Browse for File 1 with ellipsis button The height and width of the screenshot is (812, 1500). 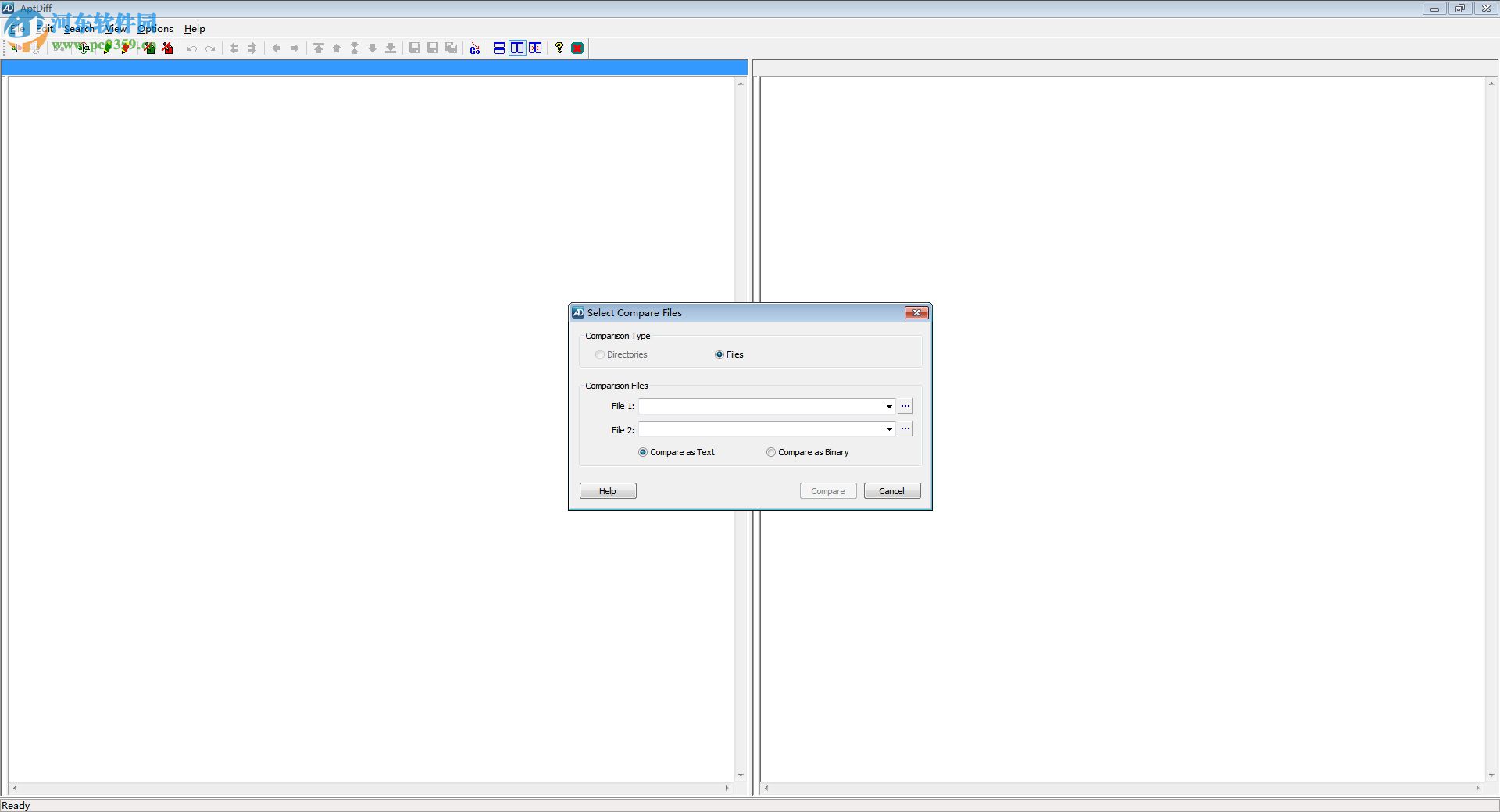905,406
